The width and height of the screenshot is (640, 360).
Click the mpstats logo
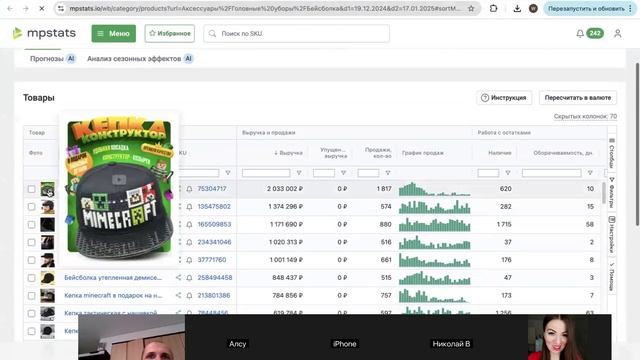click(44, 33)
